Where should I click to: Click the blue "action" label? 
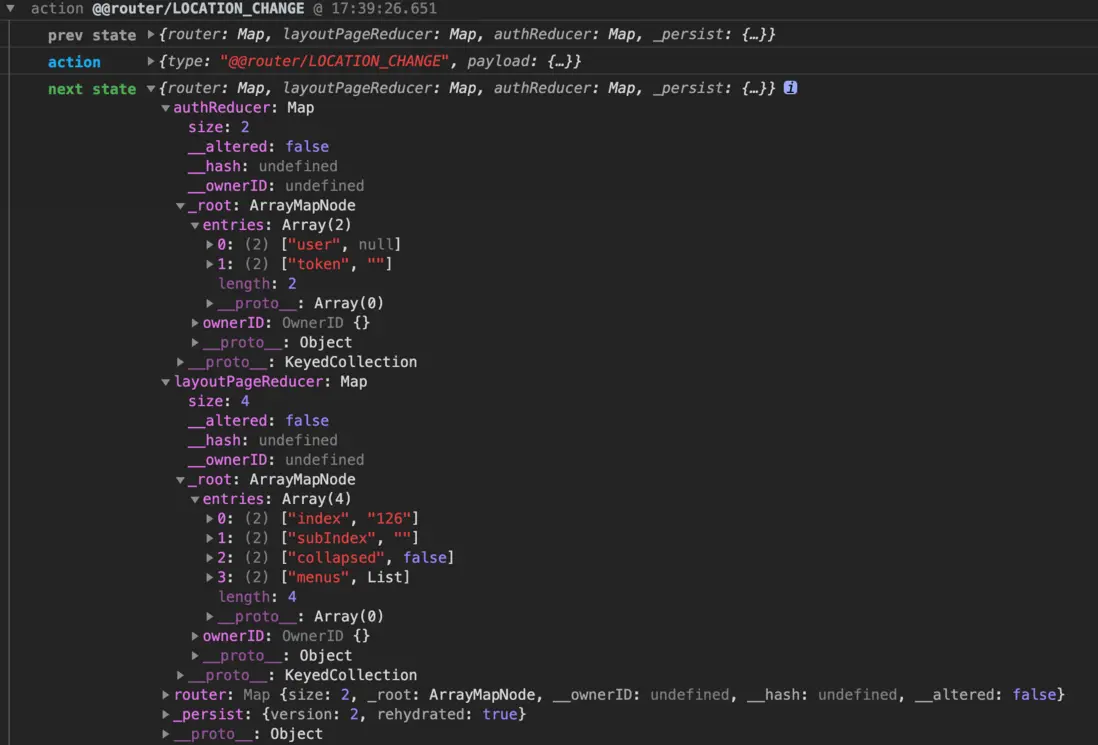coord(74,62)
